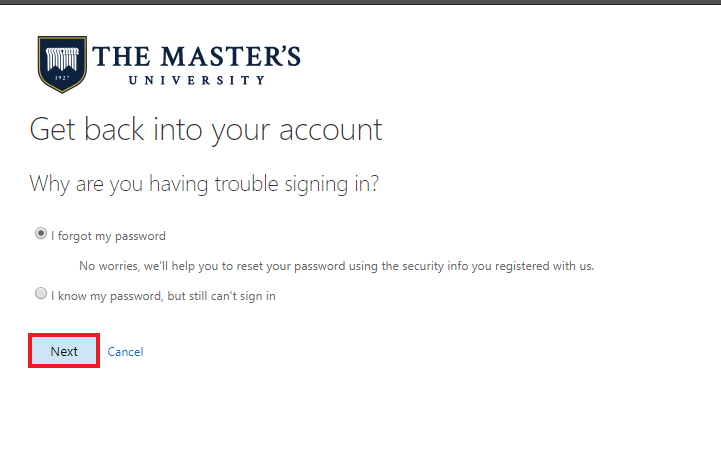Click the word "account" in the main heading

point(331,131)
